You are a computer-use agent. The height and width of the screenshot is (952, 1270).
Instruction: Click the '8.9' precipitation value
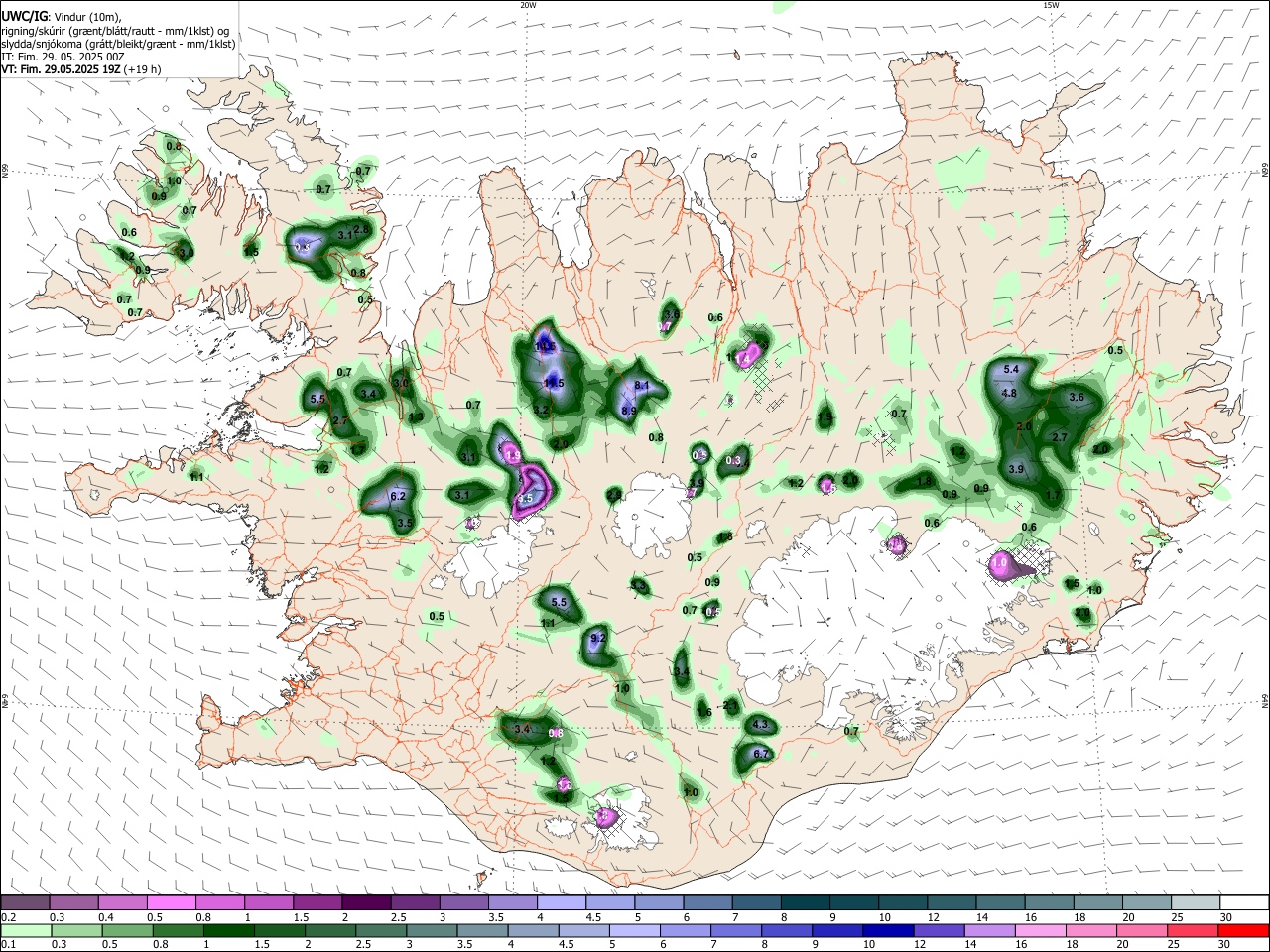[628, 411]
